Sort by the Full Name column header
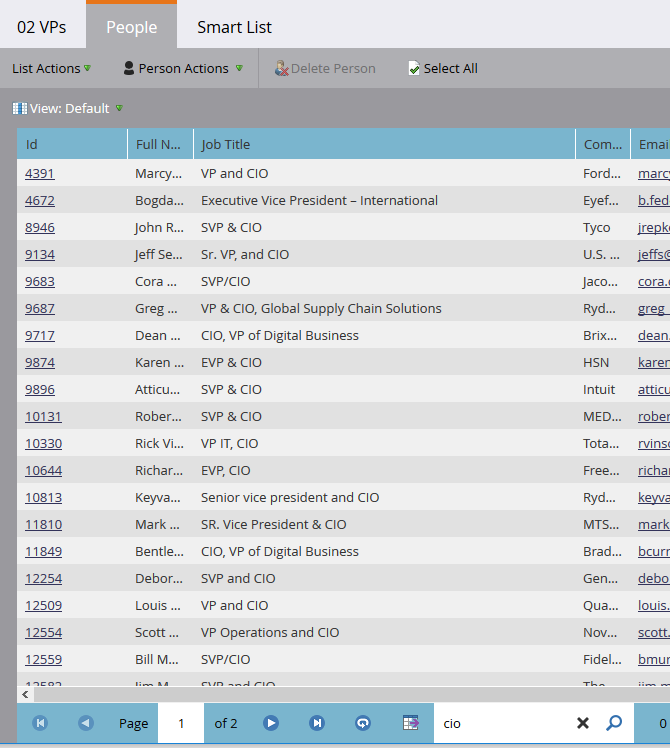Screen dimensions: 670x748 (x=160, y=144)
